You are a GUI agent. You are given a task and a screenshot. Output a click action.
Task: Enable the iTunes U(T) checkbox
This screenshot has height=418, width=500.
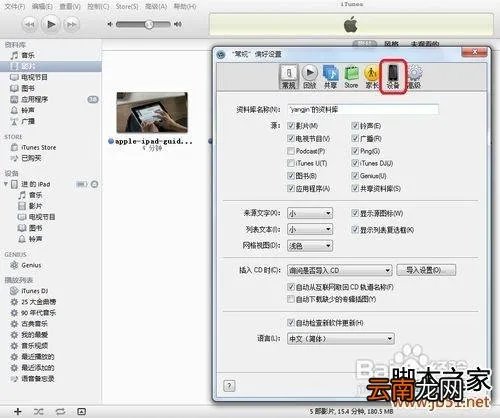291,163
